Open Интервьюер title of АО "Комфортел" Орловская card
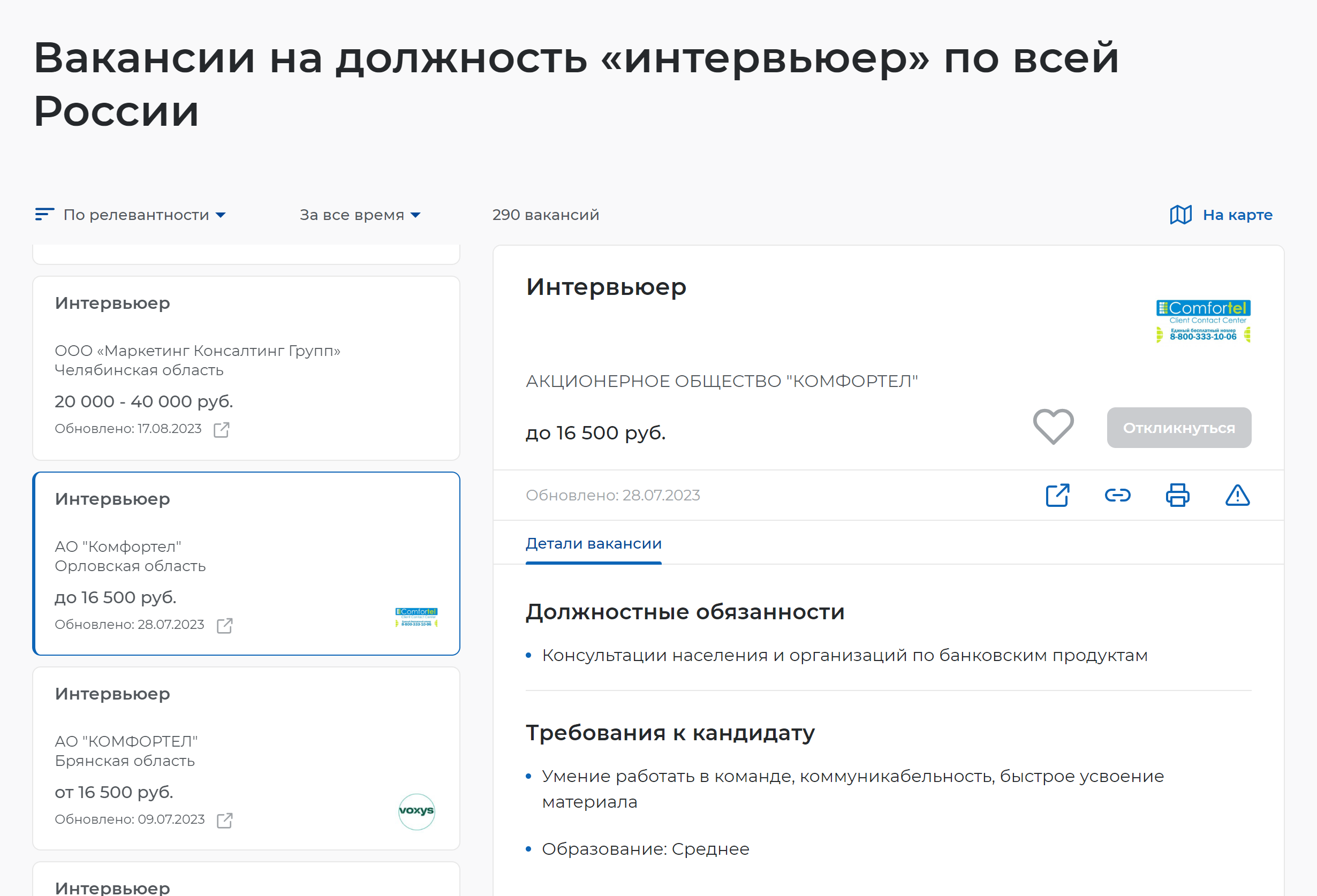1317x896 pixels. point(112,499)
